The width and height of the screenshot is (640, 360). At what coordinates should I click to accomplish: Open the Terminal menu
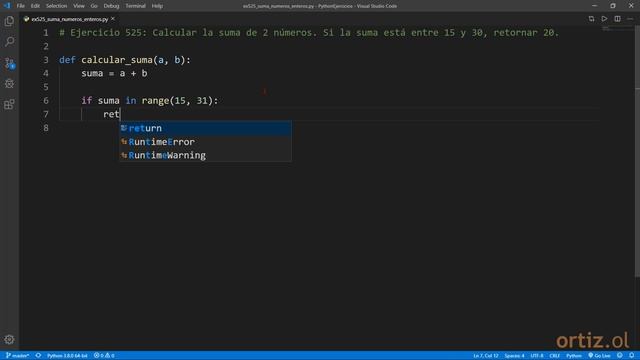[x=135, y=6]
